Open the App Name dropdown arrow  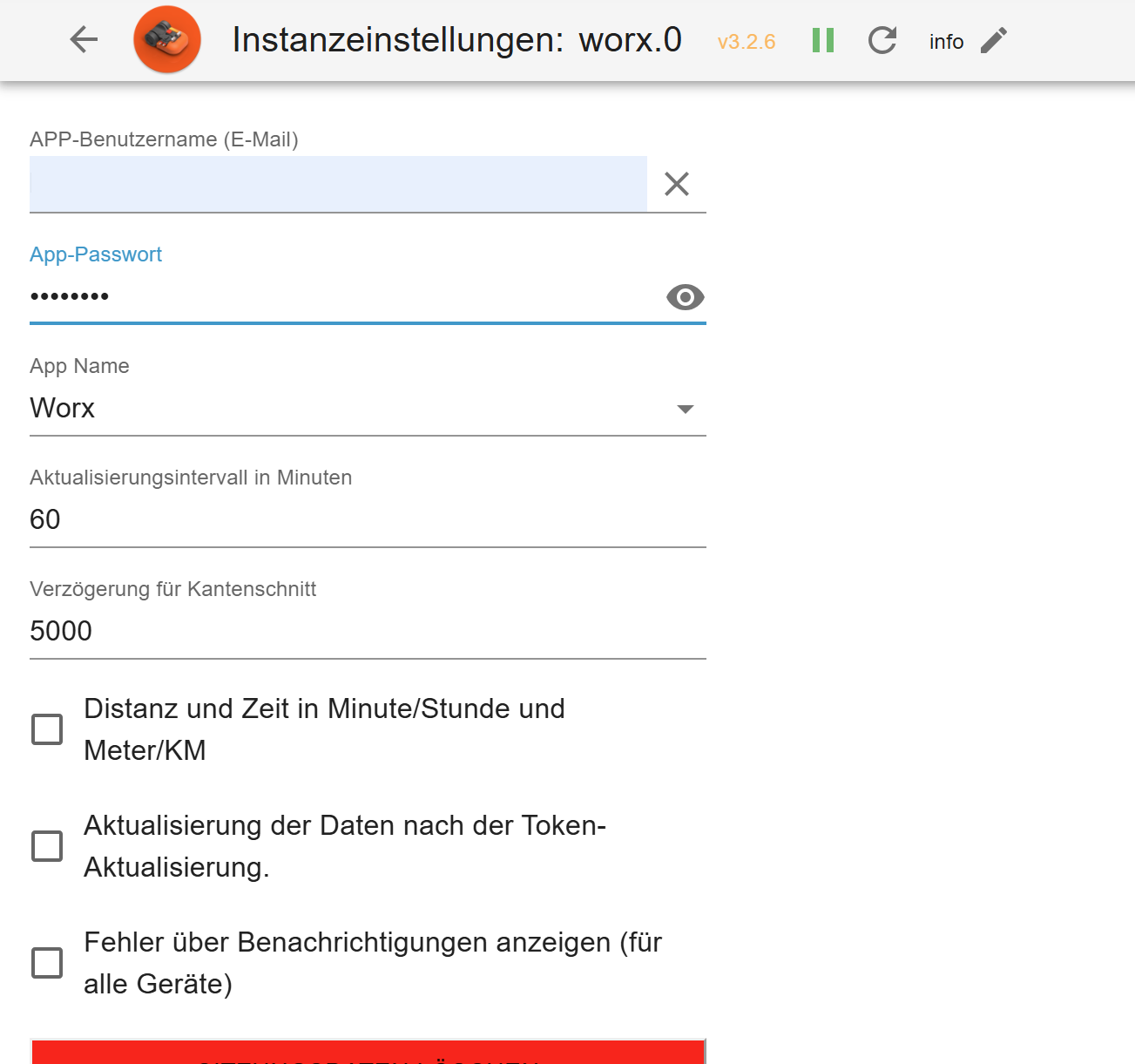coord(686,409)
